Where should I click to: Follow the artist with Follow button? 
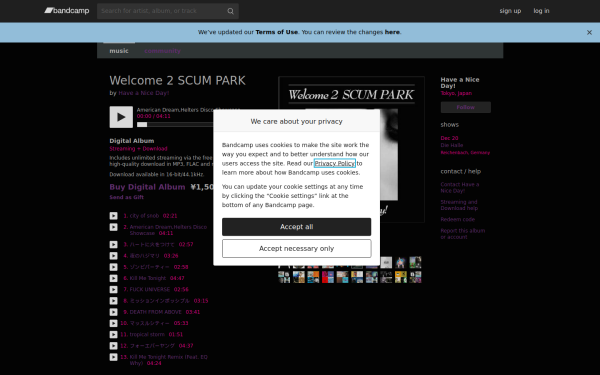[x=465, y=108]
